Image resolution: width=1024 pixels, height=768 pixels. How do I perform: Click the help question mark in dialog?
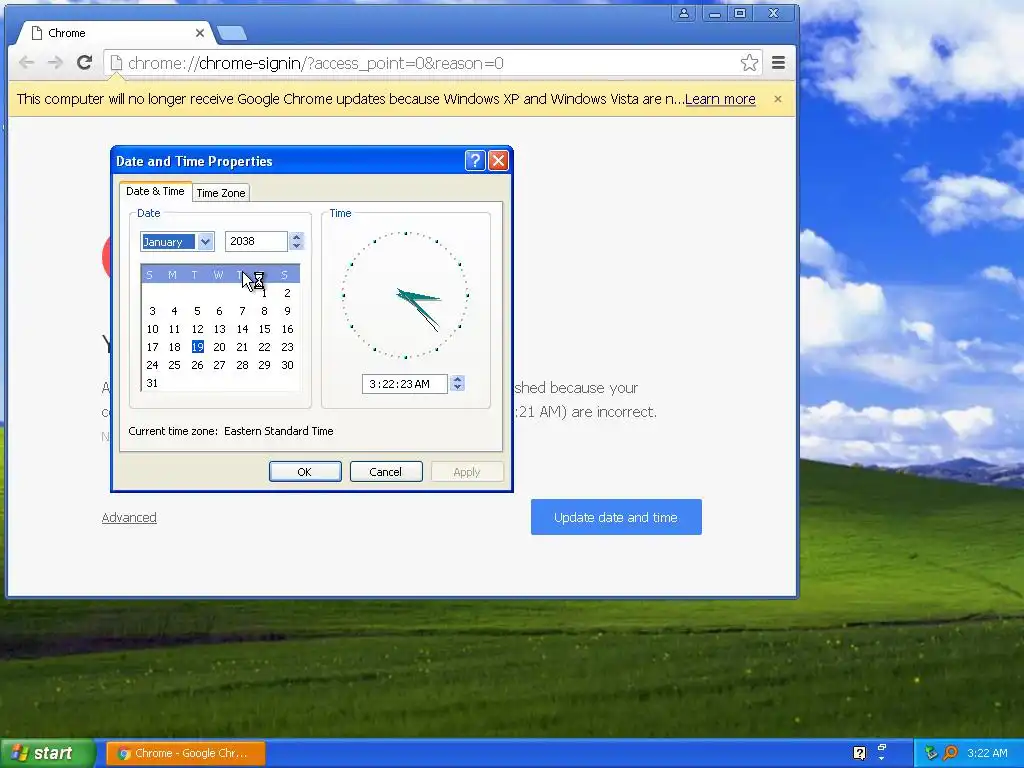click(475, 161)
